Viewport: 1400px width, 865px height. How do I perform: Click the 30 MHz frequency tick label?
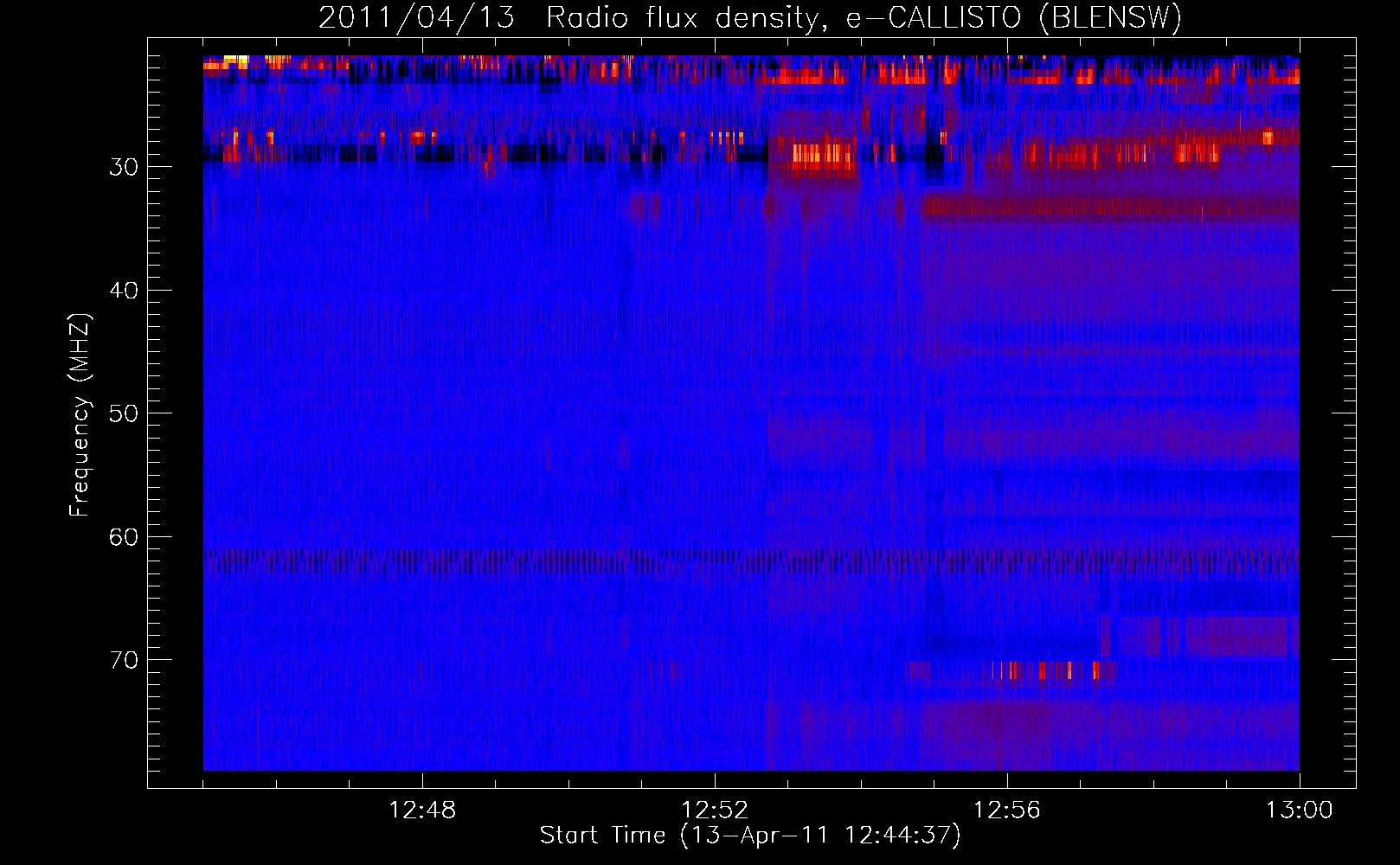(x=124, y=167)
